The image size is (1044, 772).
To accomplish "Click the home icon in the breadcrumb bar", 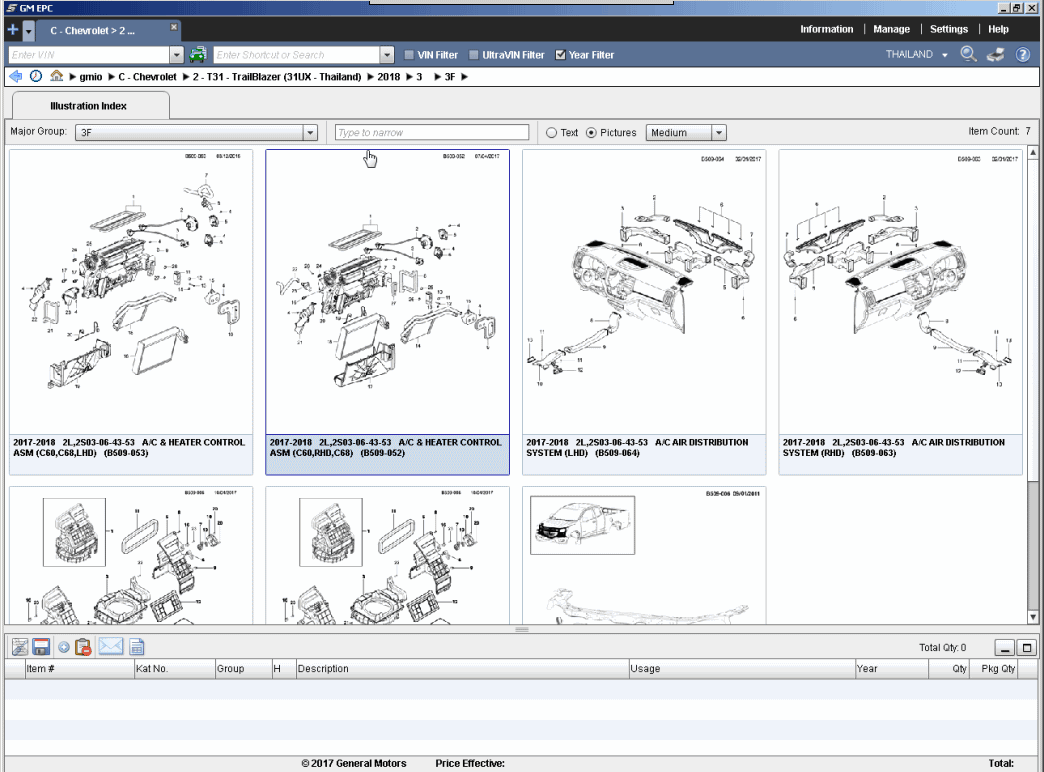I will pyautogui.click(x=56, y=75).
